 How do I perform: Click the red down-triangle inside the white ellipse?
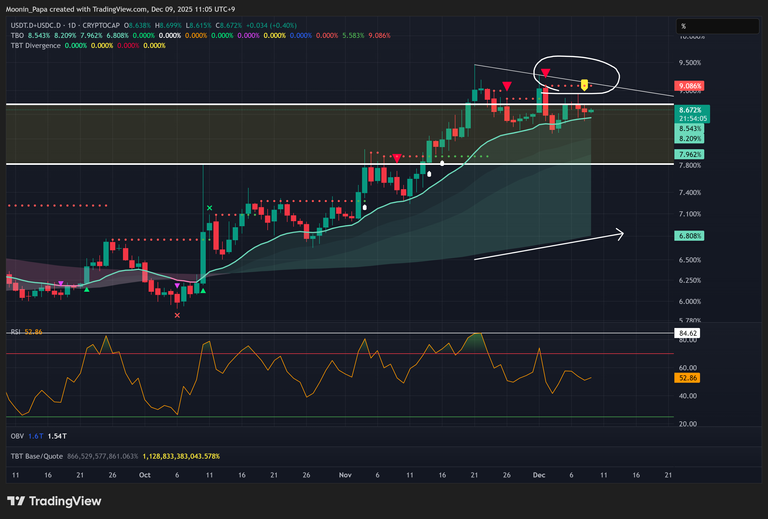pyautogui.click(x=545, y=73)
